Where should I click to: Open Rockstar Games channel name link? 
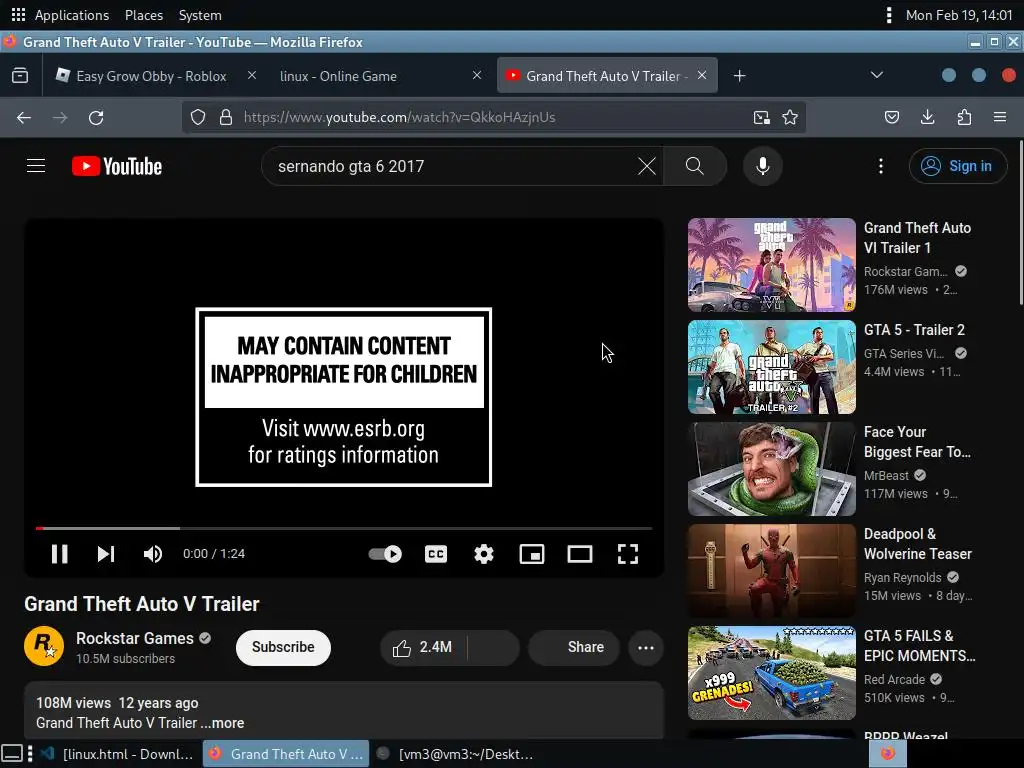[x=135, y=638]
